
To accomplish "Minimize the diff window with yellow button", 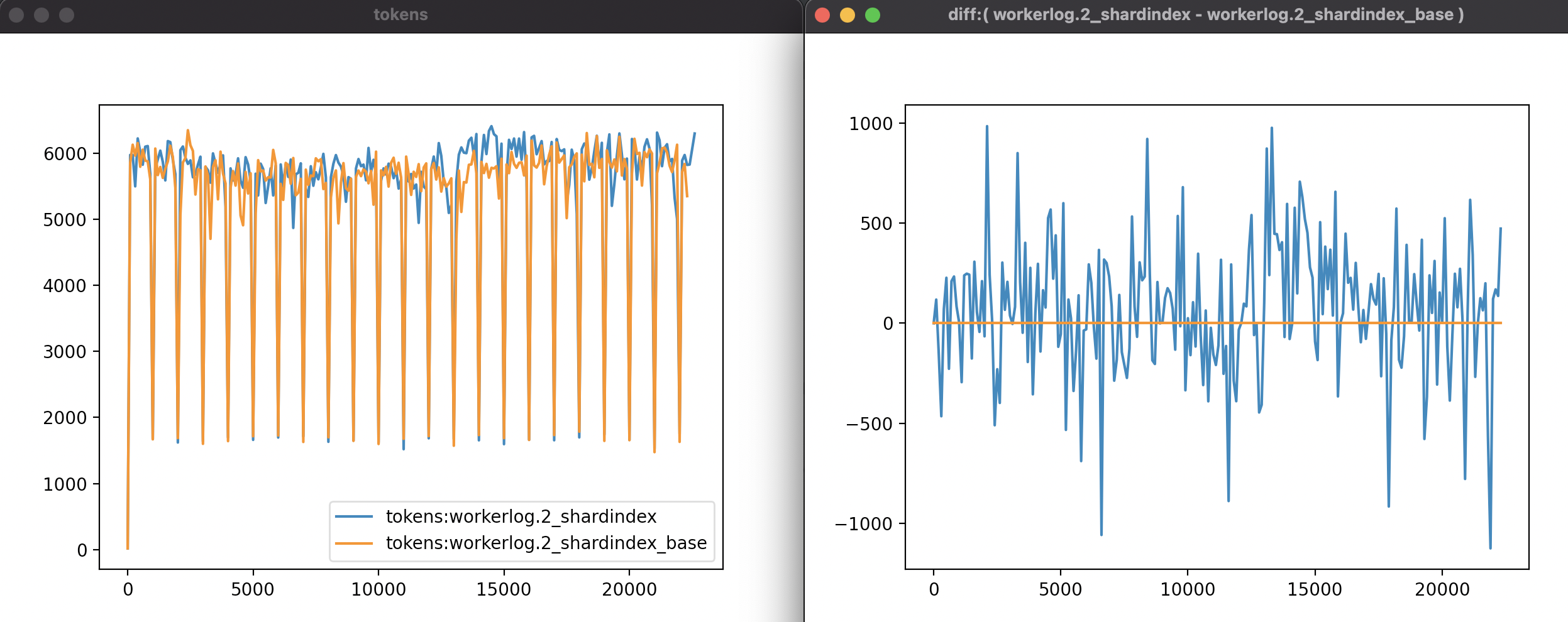I will 847,15.
